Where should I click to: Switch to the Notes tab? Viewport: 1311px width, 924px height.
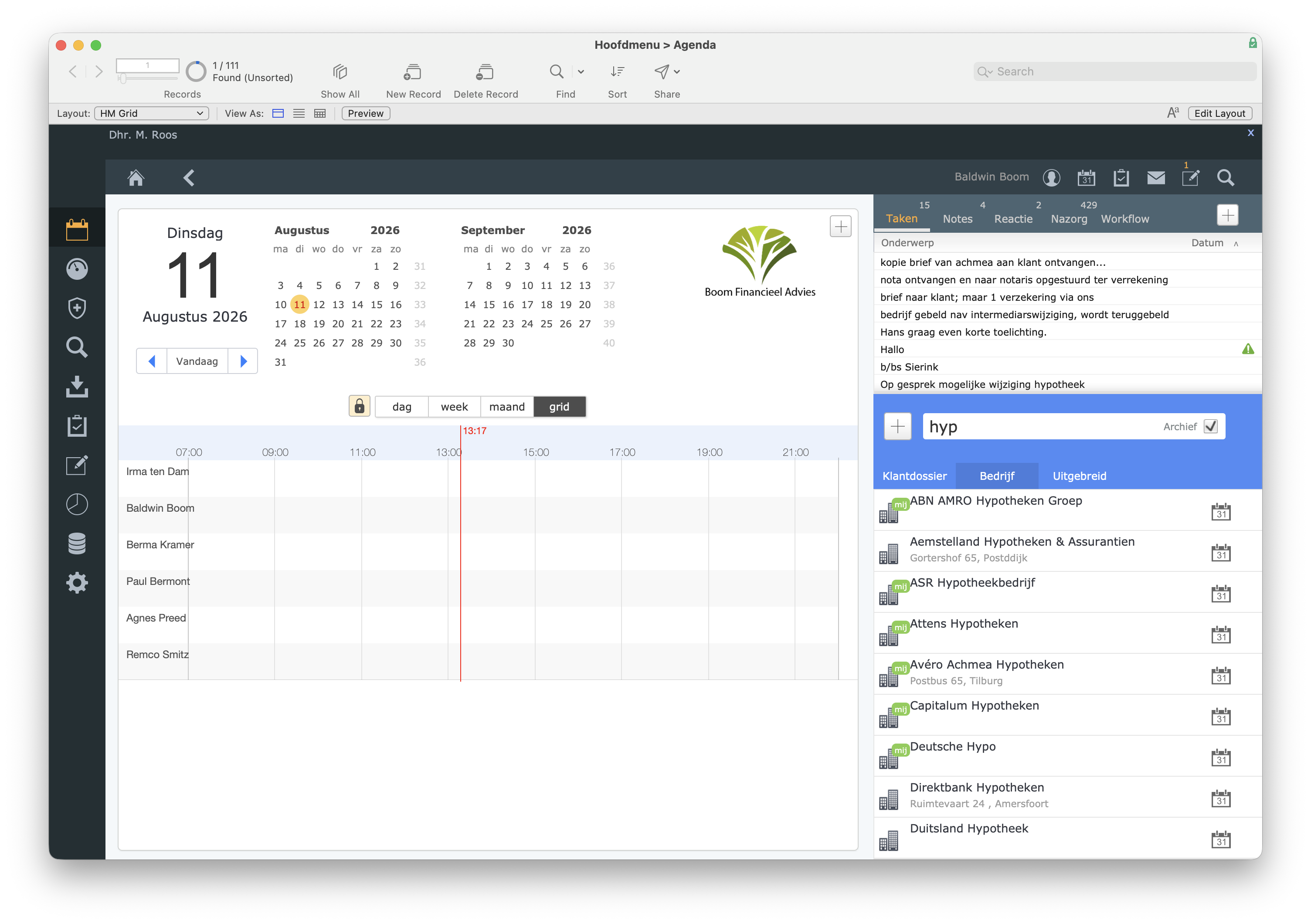[x=958, y=219]
